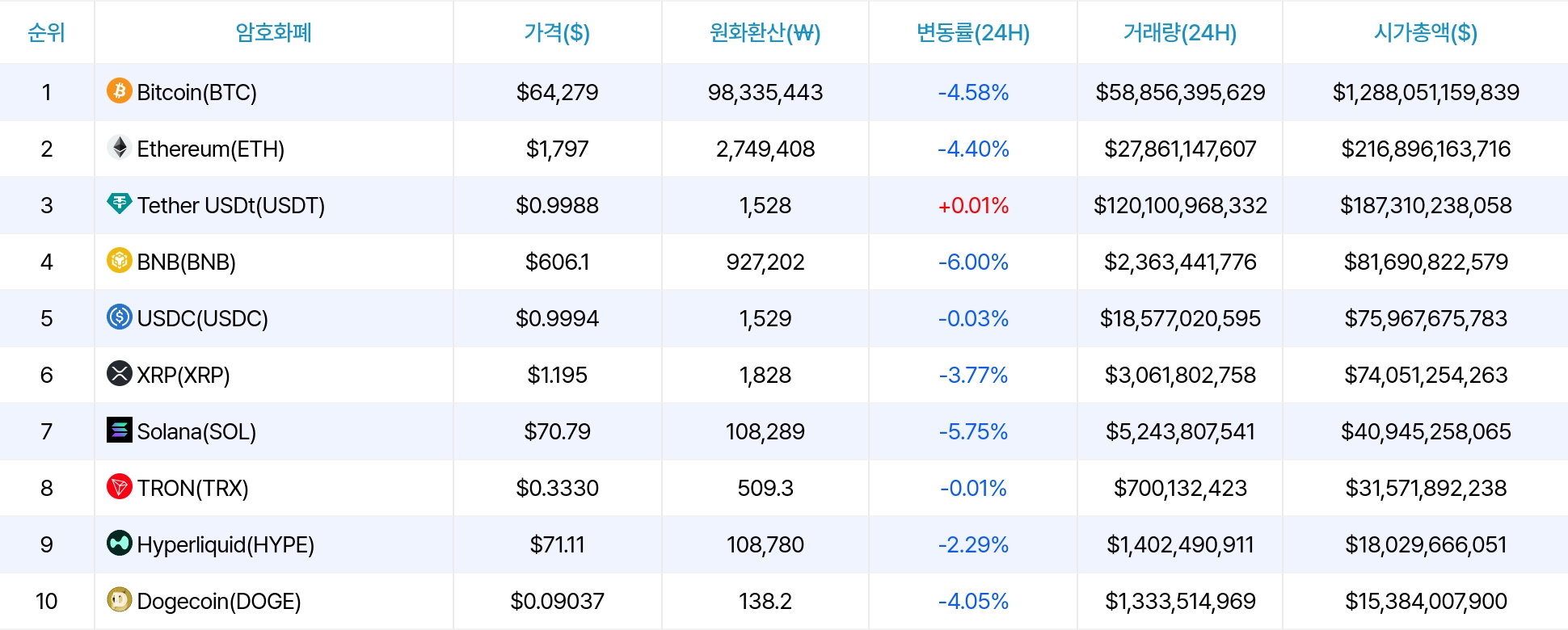Open the Bitcoin(BTC) name link

click(x=197, y=92)
